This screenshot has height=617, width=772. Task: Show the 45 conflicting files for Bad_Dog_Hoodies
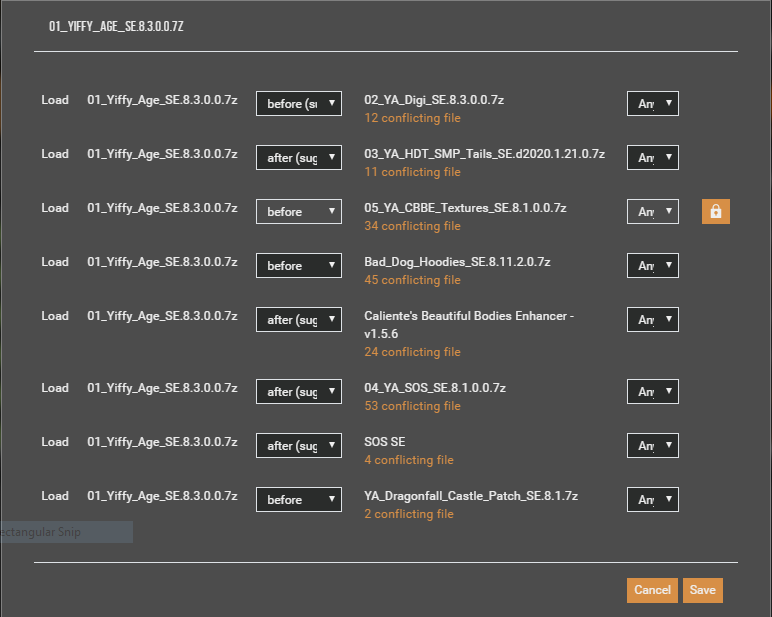412,280
